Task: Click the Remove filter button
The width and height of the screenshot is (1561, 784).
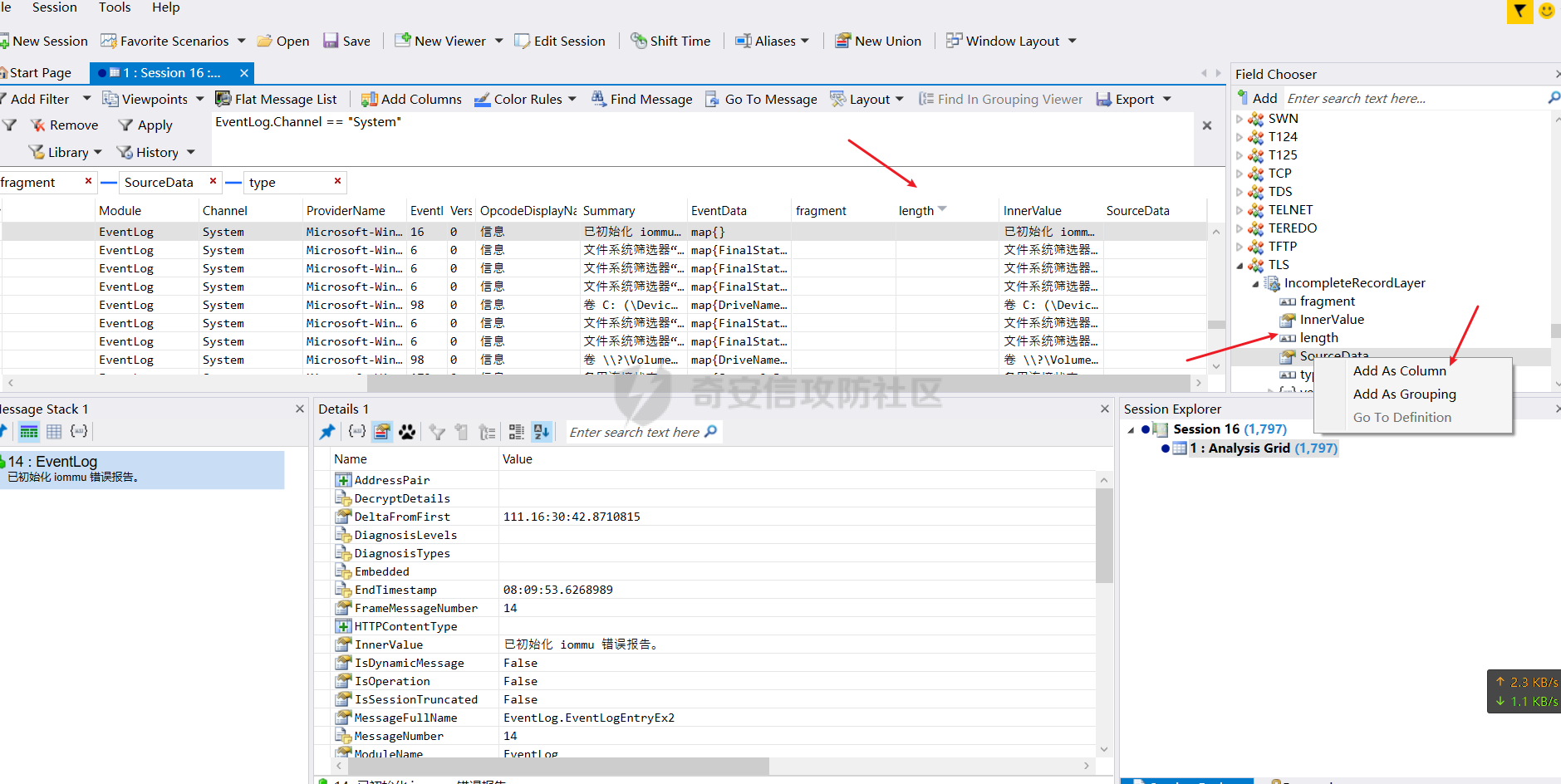Action: click(65, 125)
